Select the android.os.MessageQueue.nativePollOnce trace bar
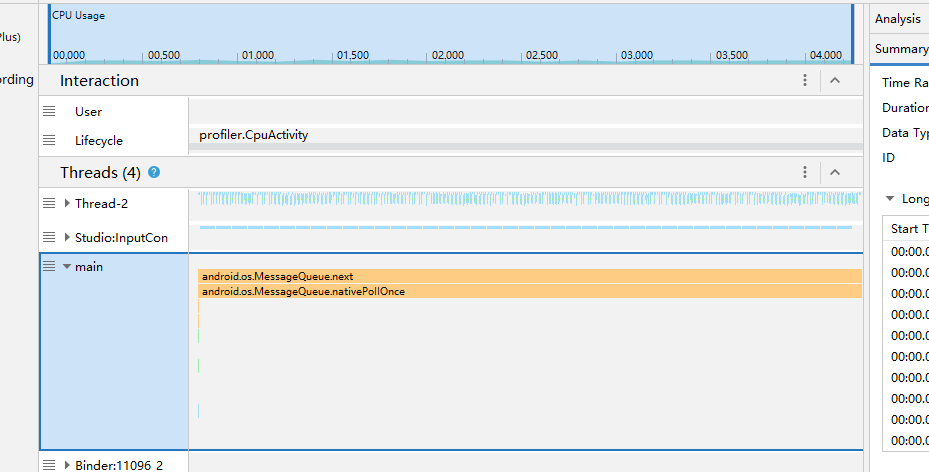929x472 pixels. 530,291
